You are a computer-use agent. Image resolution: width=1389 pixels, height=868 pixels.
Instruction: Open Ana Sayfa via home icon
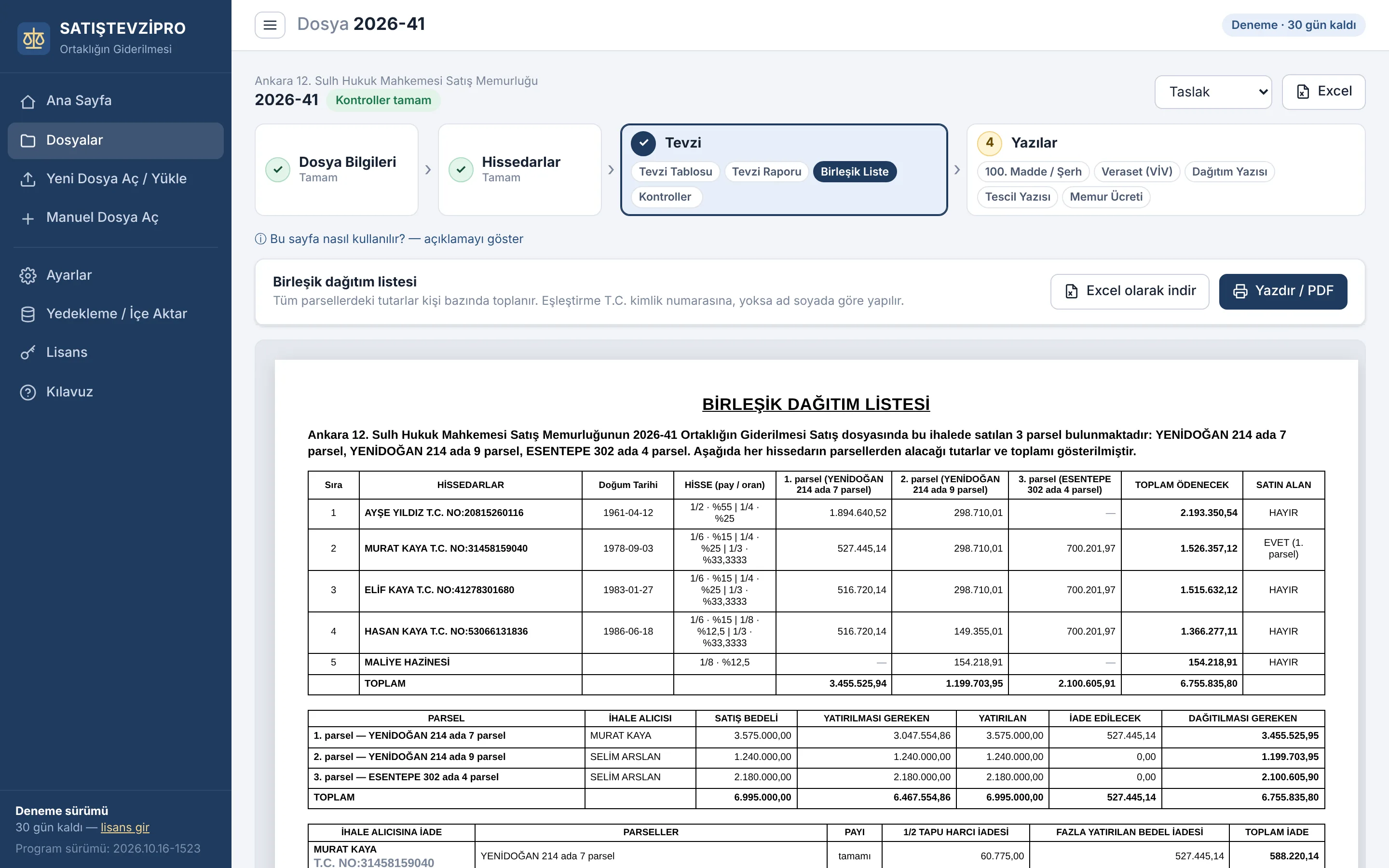[x=27, y=101]
